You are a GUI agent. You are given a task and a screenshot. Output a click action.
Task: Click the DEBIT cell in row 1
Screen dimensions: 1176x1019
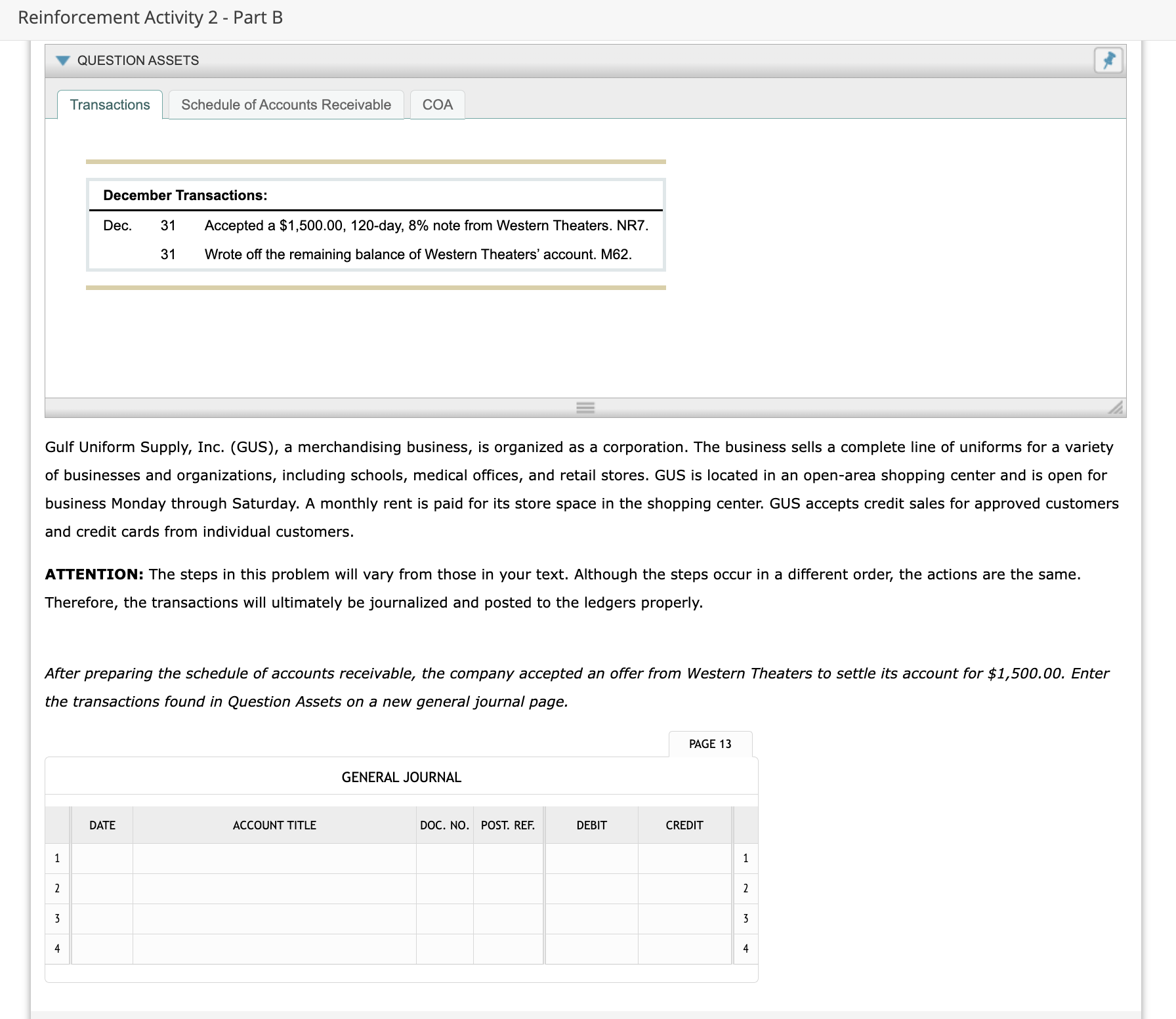click(x=590, y=858)
